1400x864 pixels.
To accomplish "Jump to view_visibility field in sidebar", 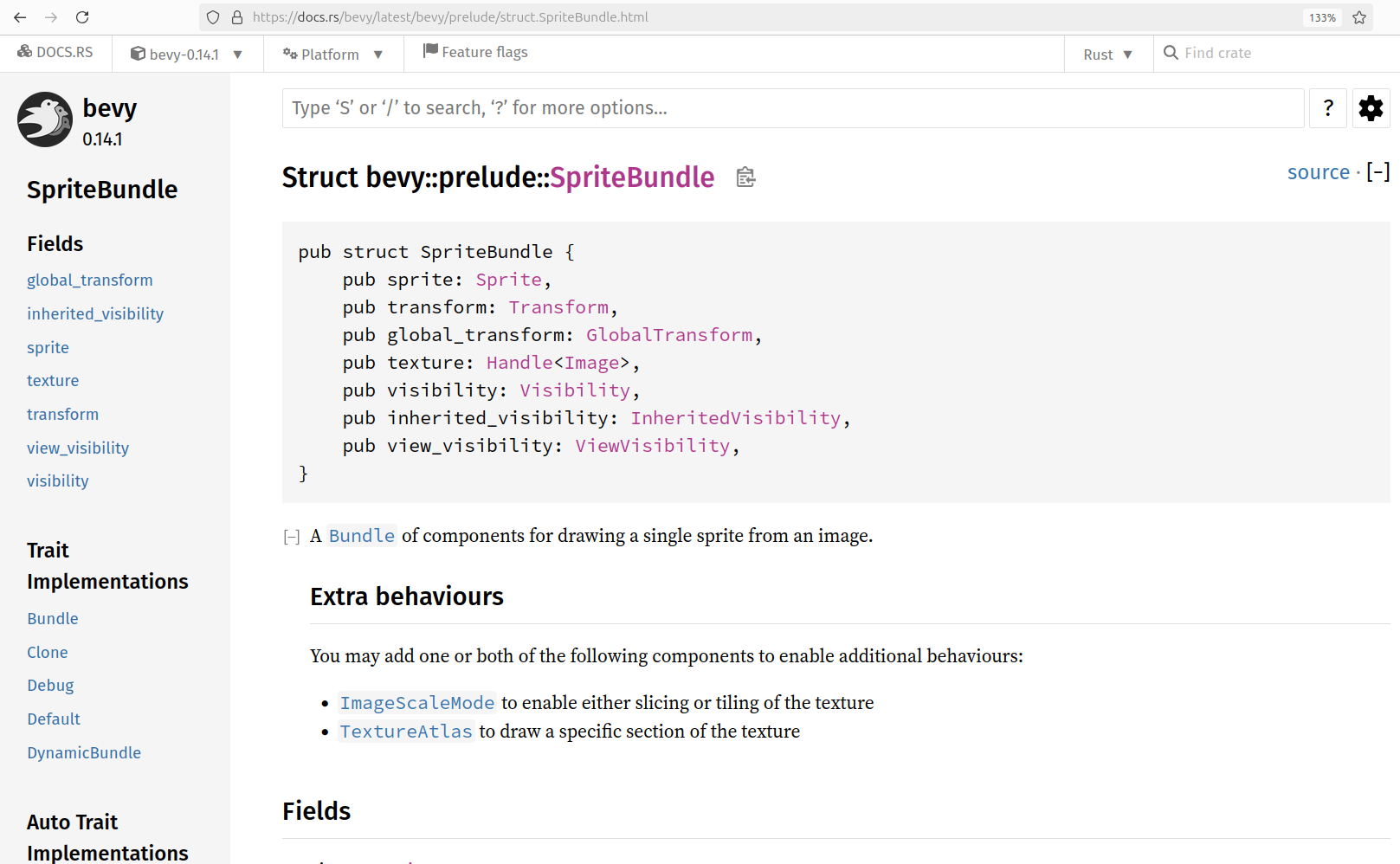I will tap(78, 448).
